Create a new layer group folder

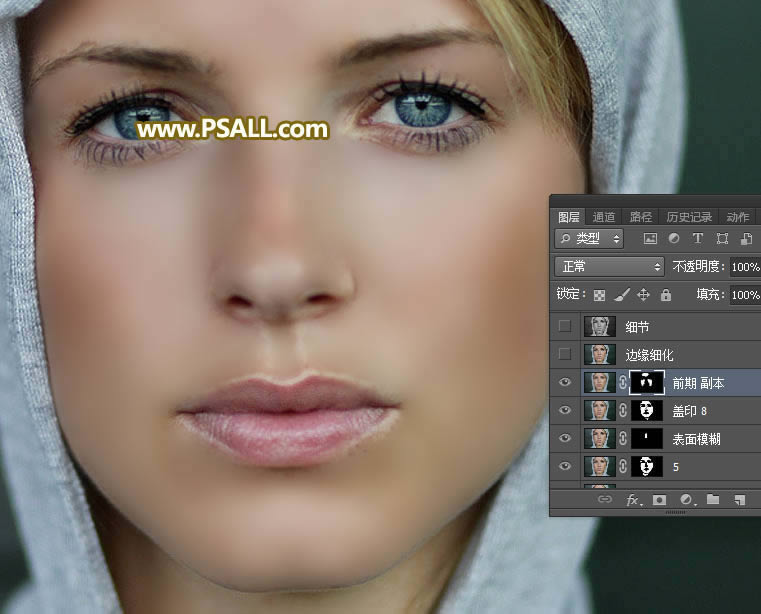pyautogui.click(x=713, y=498)
